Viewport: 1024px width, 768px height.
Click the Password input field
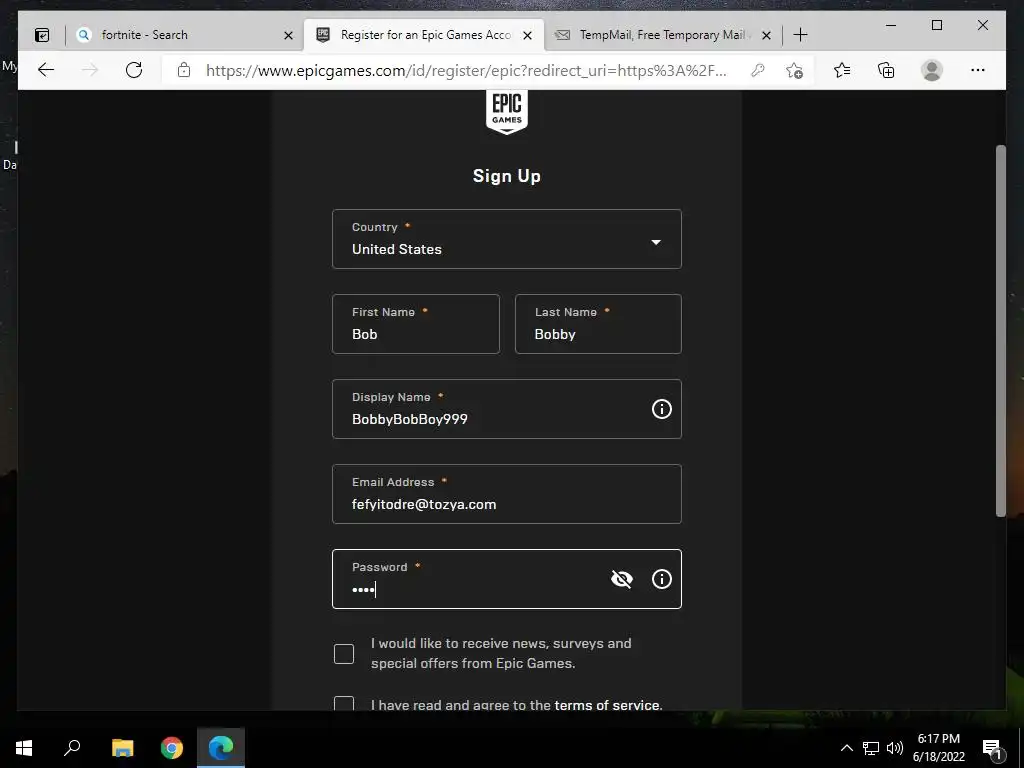pyautogui.click(x=507, y=579)
